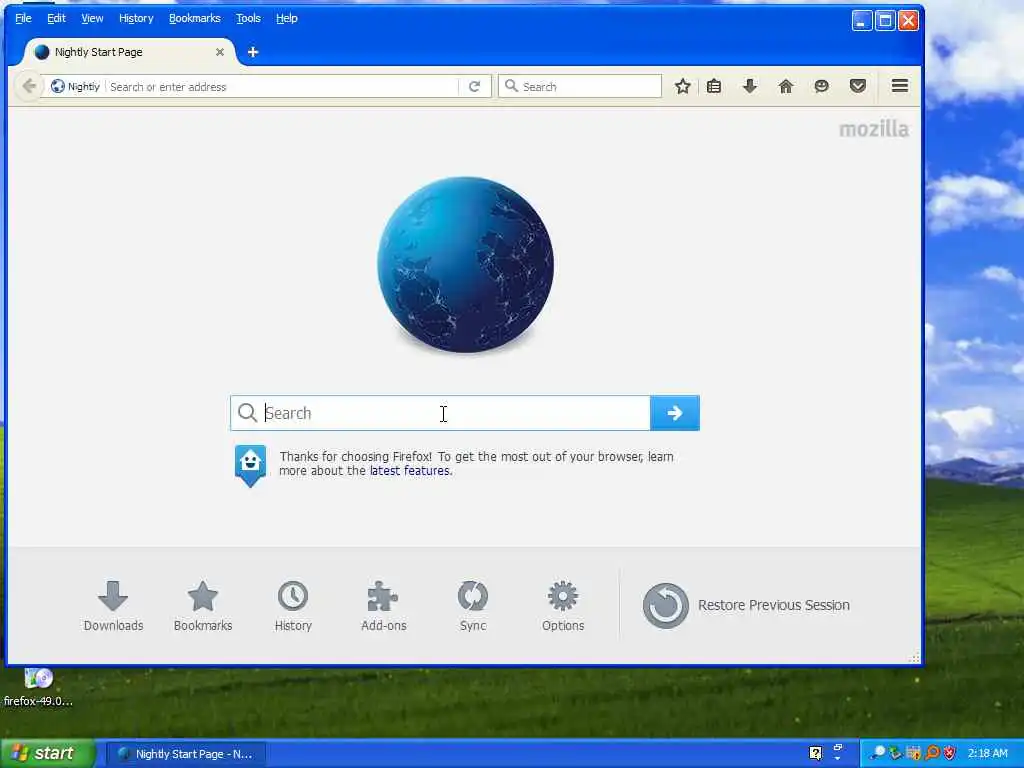Open Bookmarks from start page

(202, 605)
